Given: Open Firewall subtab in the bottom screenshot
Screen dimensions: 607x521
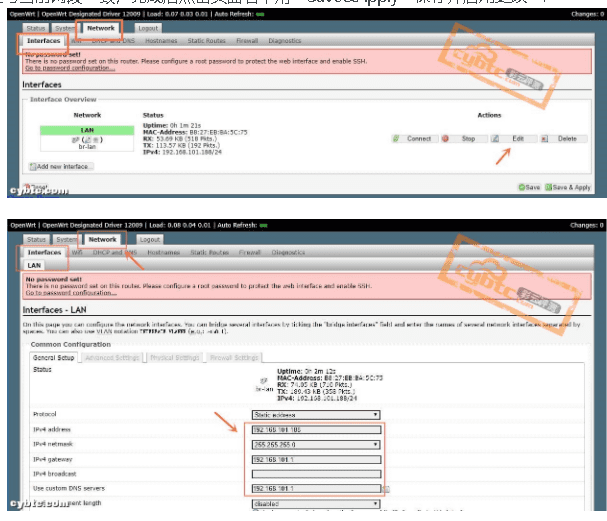Looking at the screenshot, I should (250, 252).
